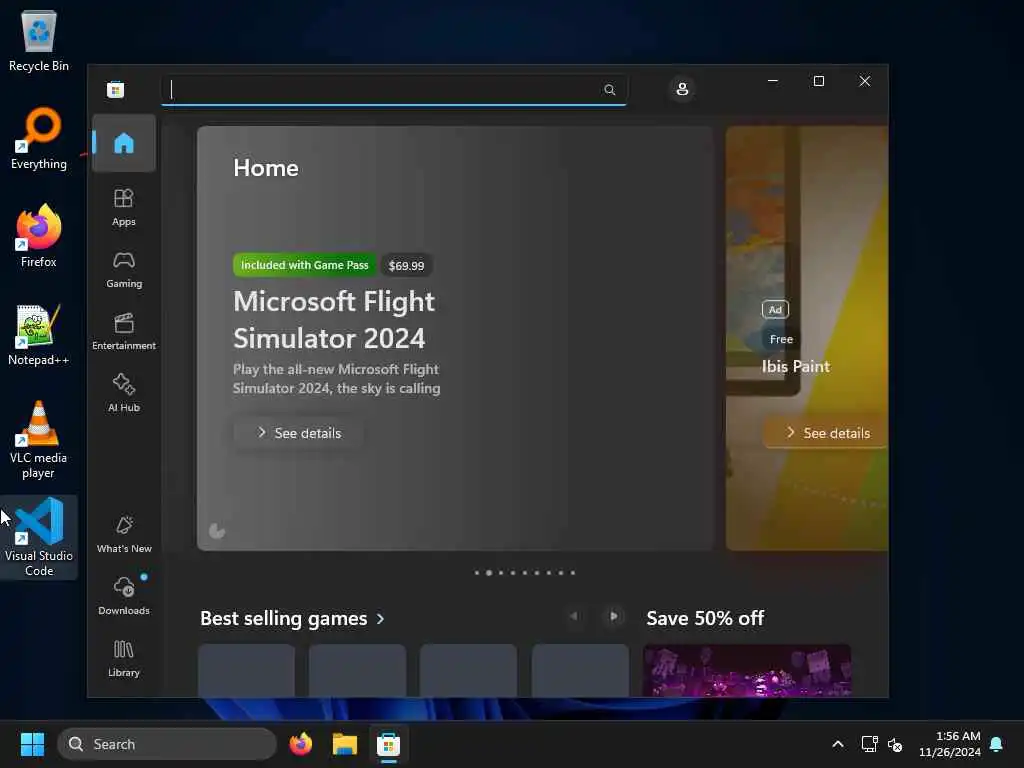Click the muted volume tray icon
The image size is (1024, 768).
click(x=895, y=744)
